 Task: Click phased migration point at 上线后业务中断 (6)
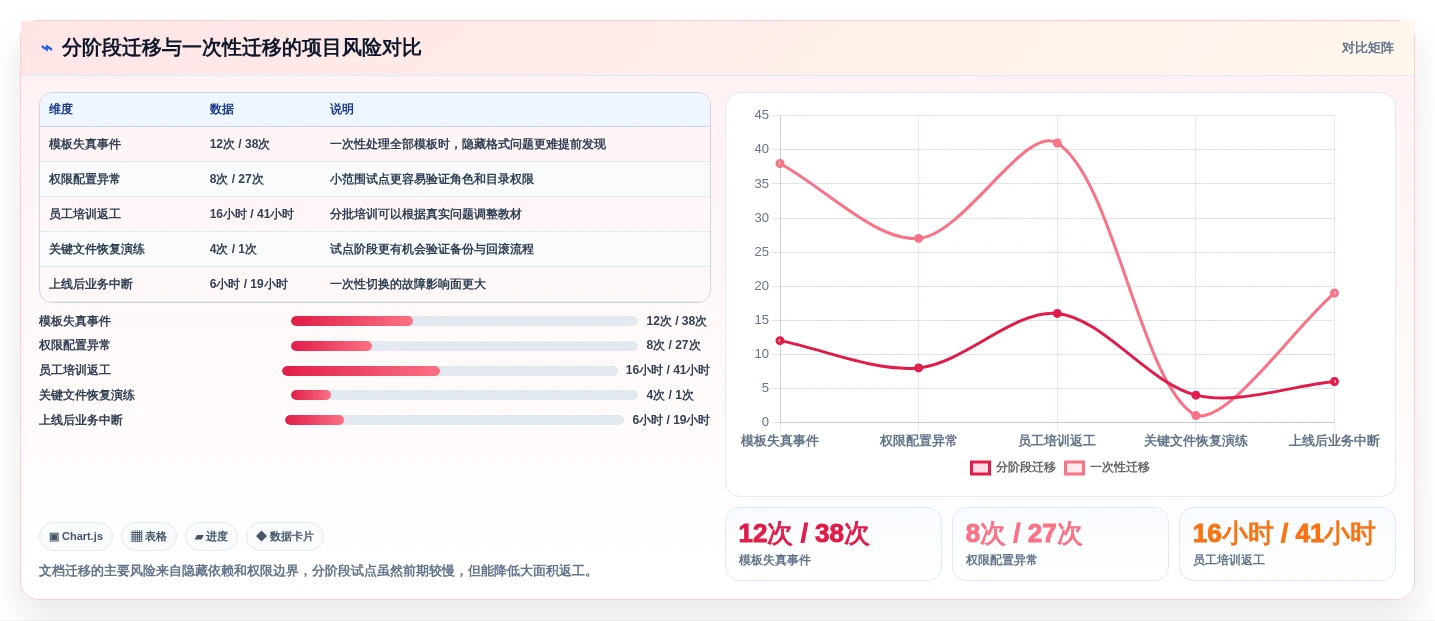pyautogui.click(x=1334, y=381)
